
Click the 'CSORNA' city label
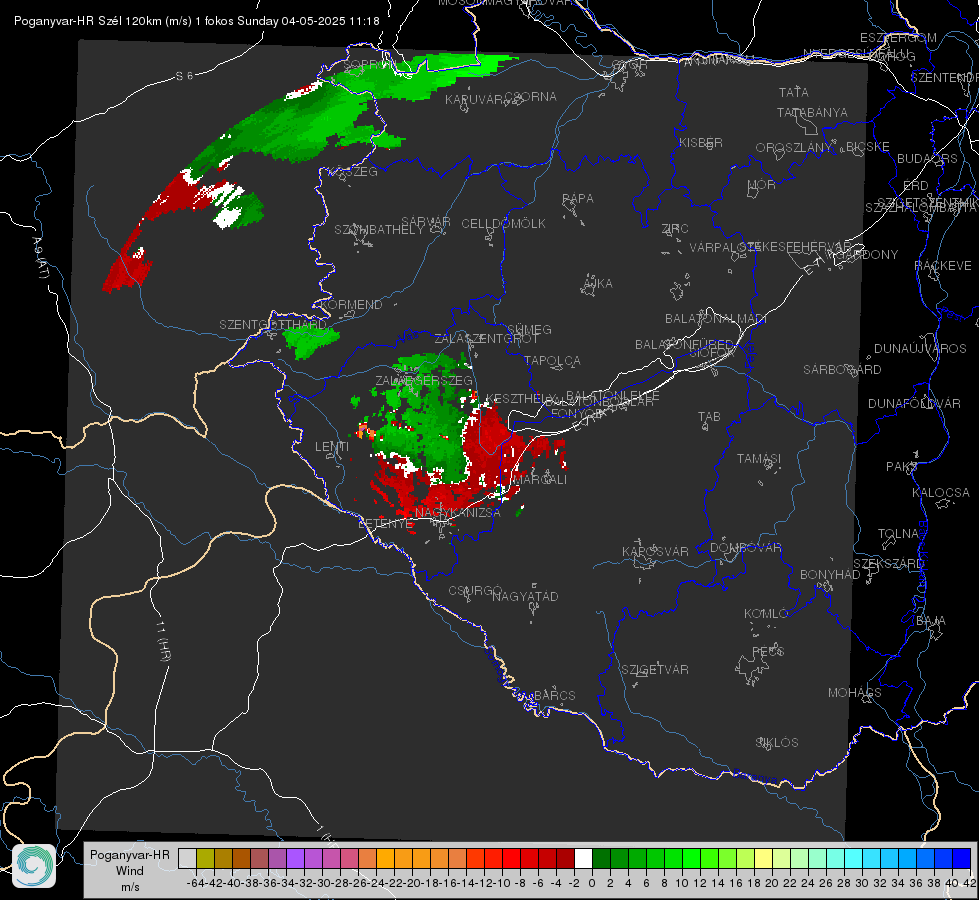pos(530,97)
